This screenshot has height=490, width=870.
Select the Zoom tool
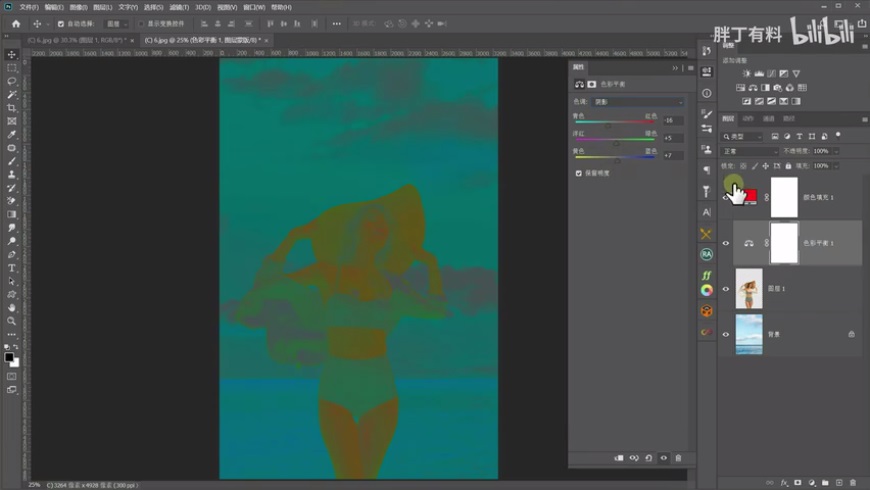(12, 321)
